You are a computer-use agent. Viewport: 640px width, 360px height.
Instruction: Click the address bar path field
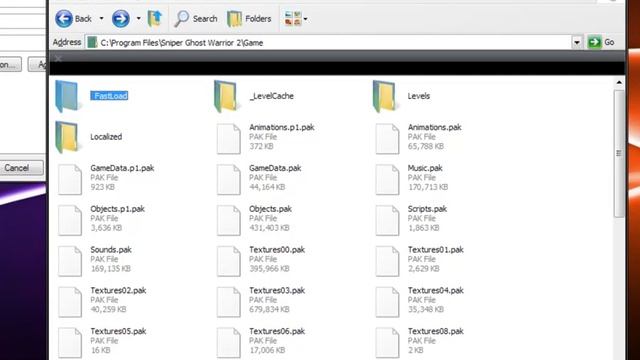click(x=328, y=42)
